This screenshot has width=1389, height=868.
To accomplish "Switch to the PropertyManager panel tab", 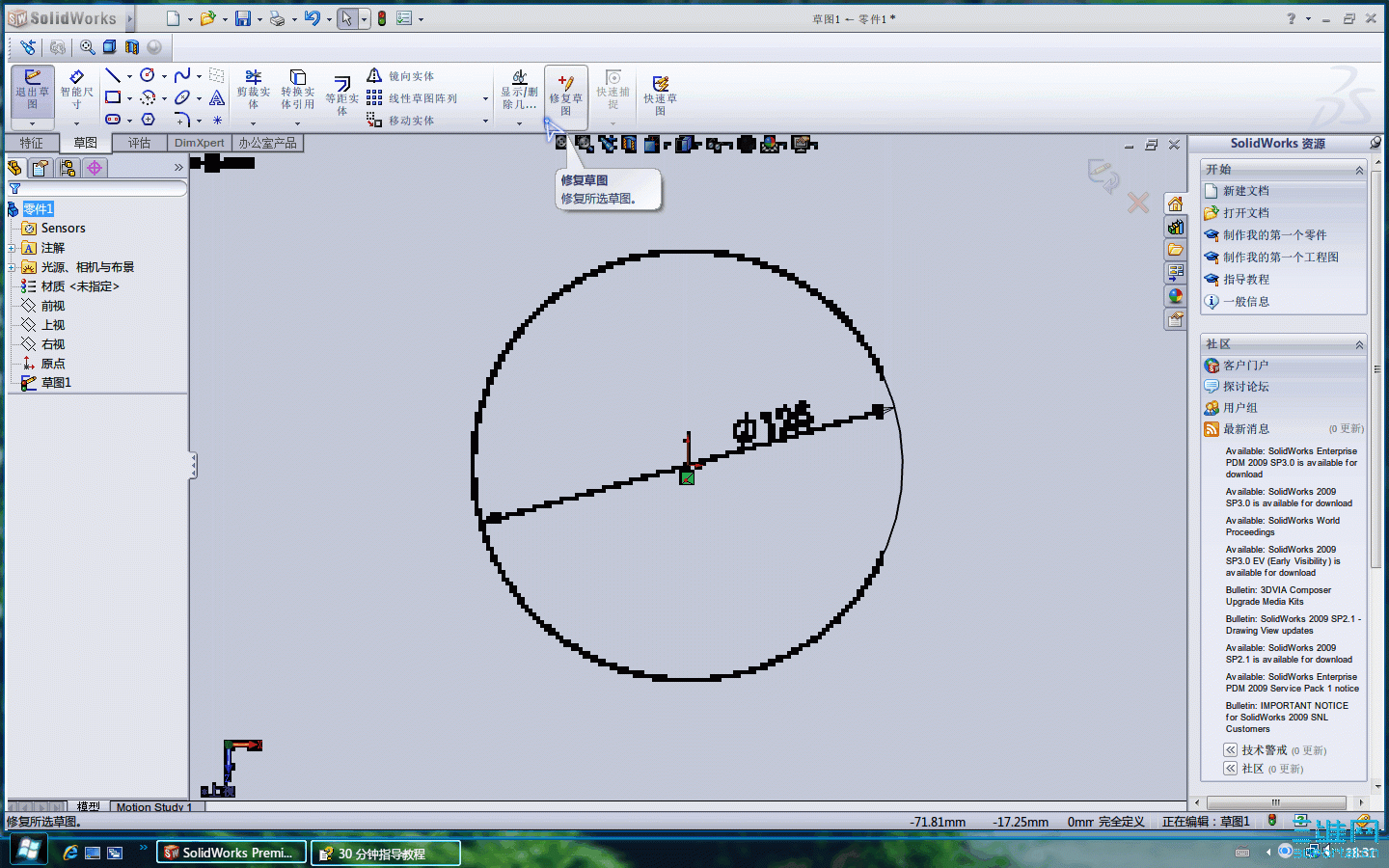I will point(41,168).
